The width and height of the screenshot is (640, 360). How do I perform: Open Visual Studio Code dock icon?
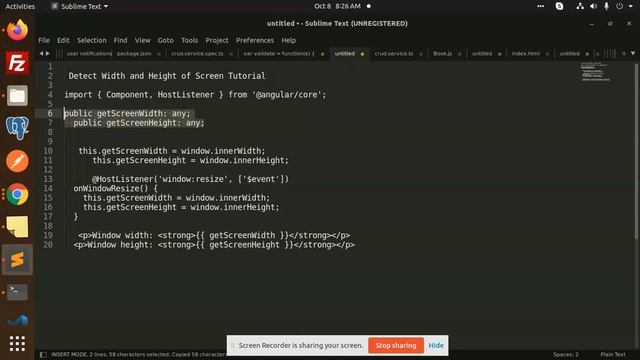pyautogui.click(x=17, y=320)
